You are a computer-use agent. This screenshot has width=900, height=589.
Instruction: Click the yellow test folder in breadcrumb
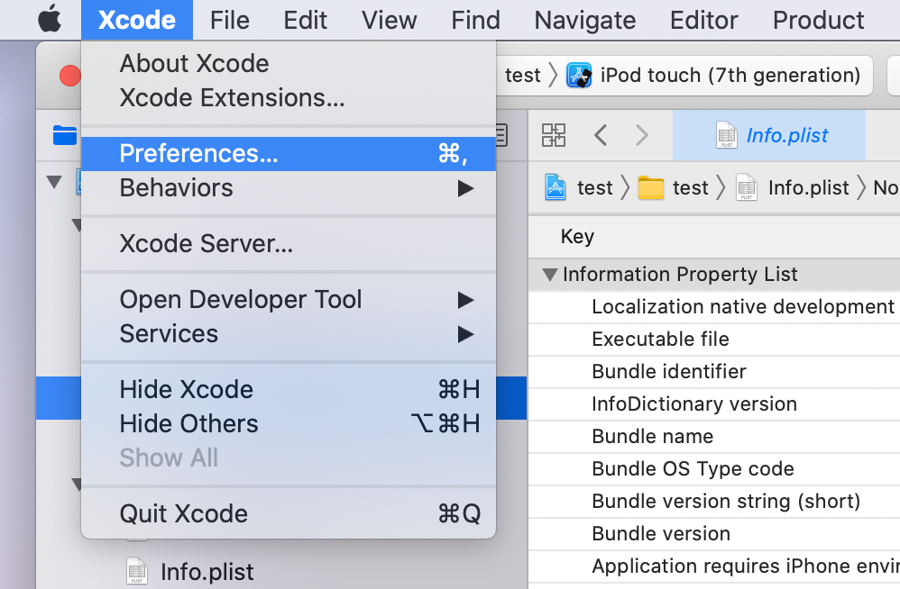(x=651, y=188)
